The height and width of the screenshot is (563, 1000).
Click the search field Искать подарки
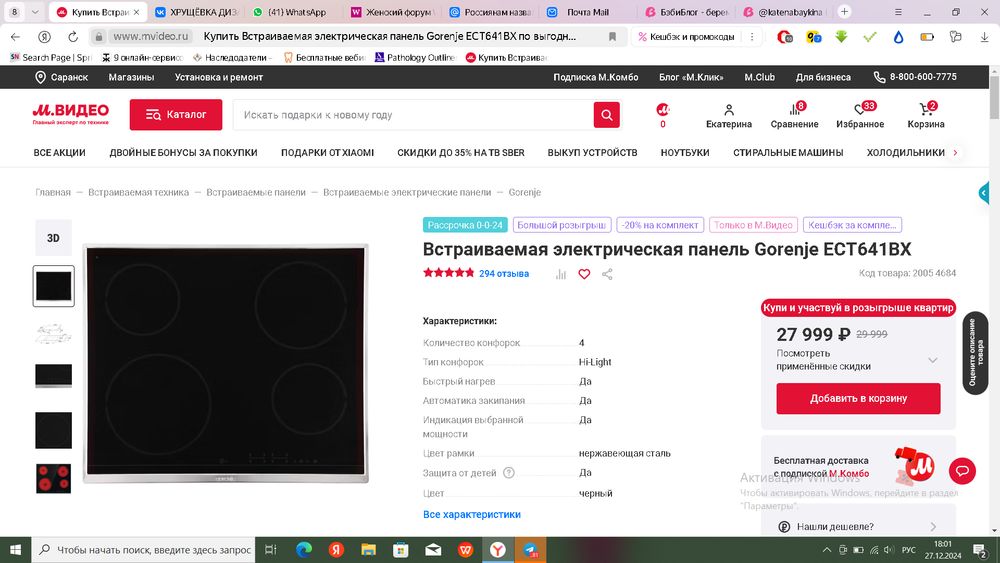coord(413,115)
